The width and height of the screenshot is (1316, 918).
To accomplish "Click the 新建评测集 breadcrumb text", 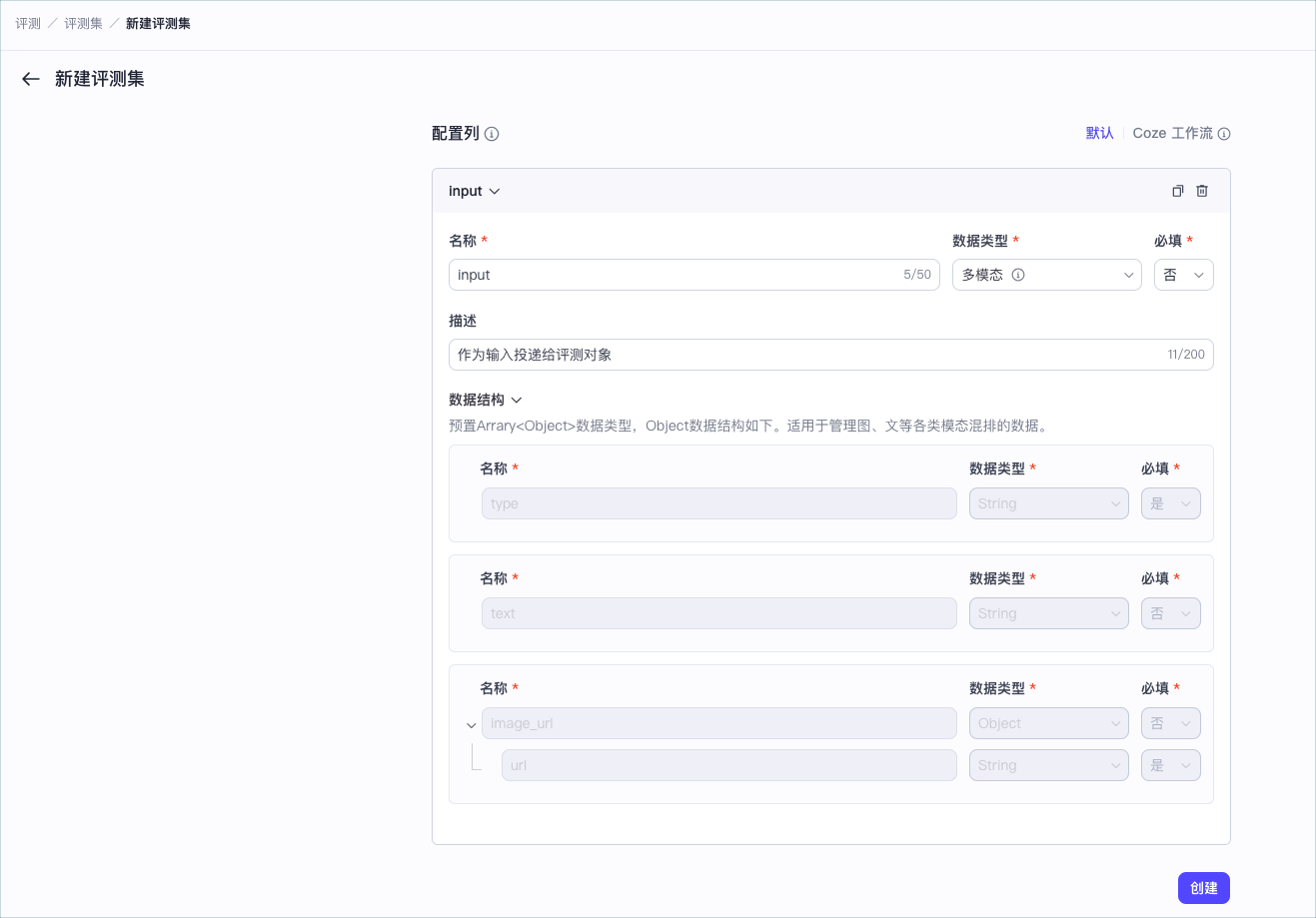I will coord(158,23).
